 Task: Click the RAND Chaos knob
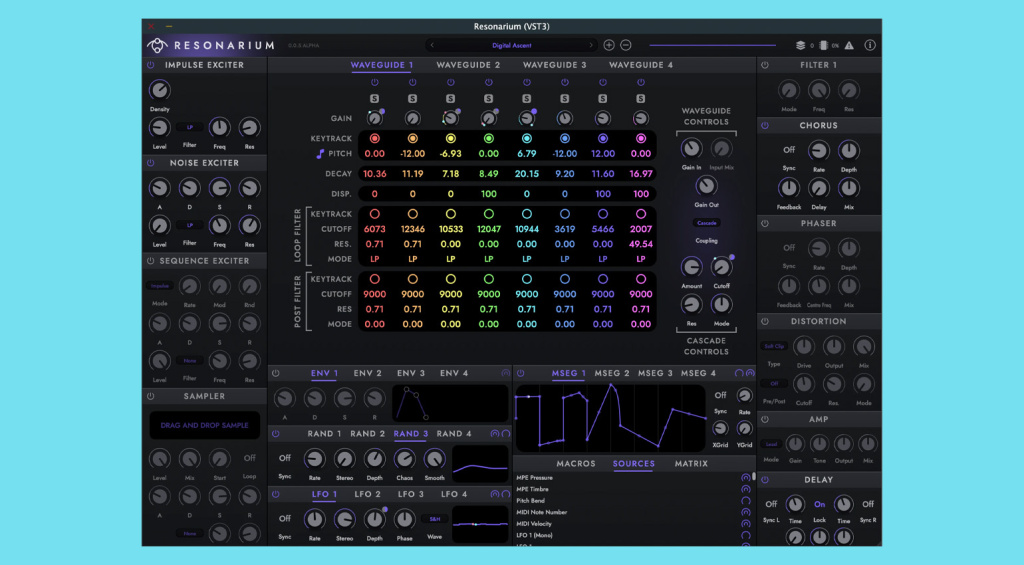point(404,459)
